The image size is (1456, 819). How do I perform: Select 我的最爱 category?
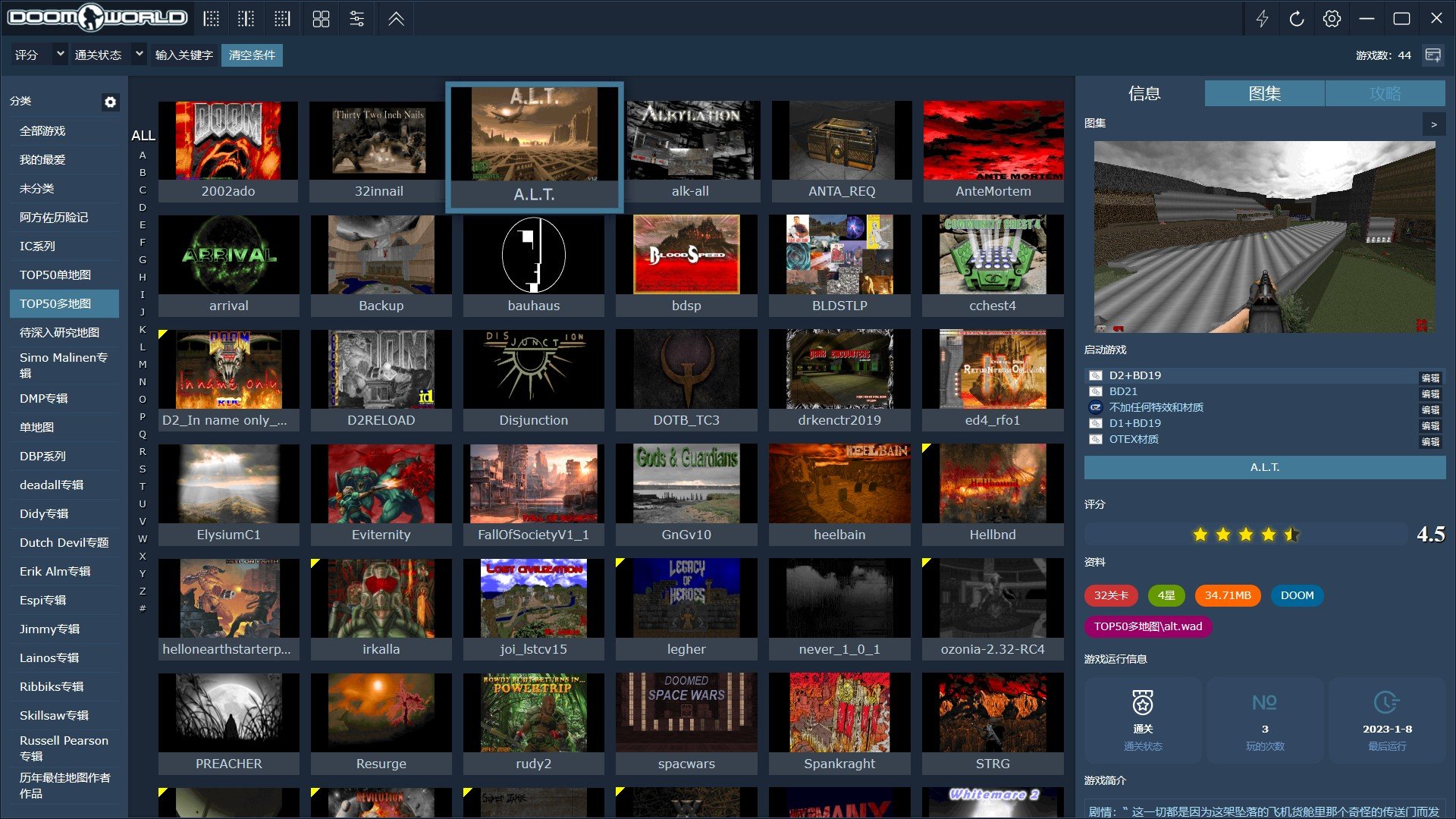click(x=64, y=160)
